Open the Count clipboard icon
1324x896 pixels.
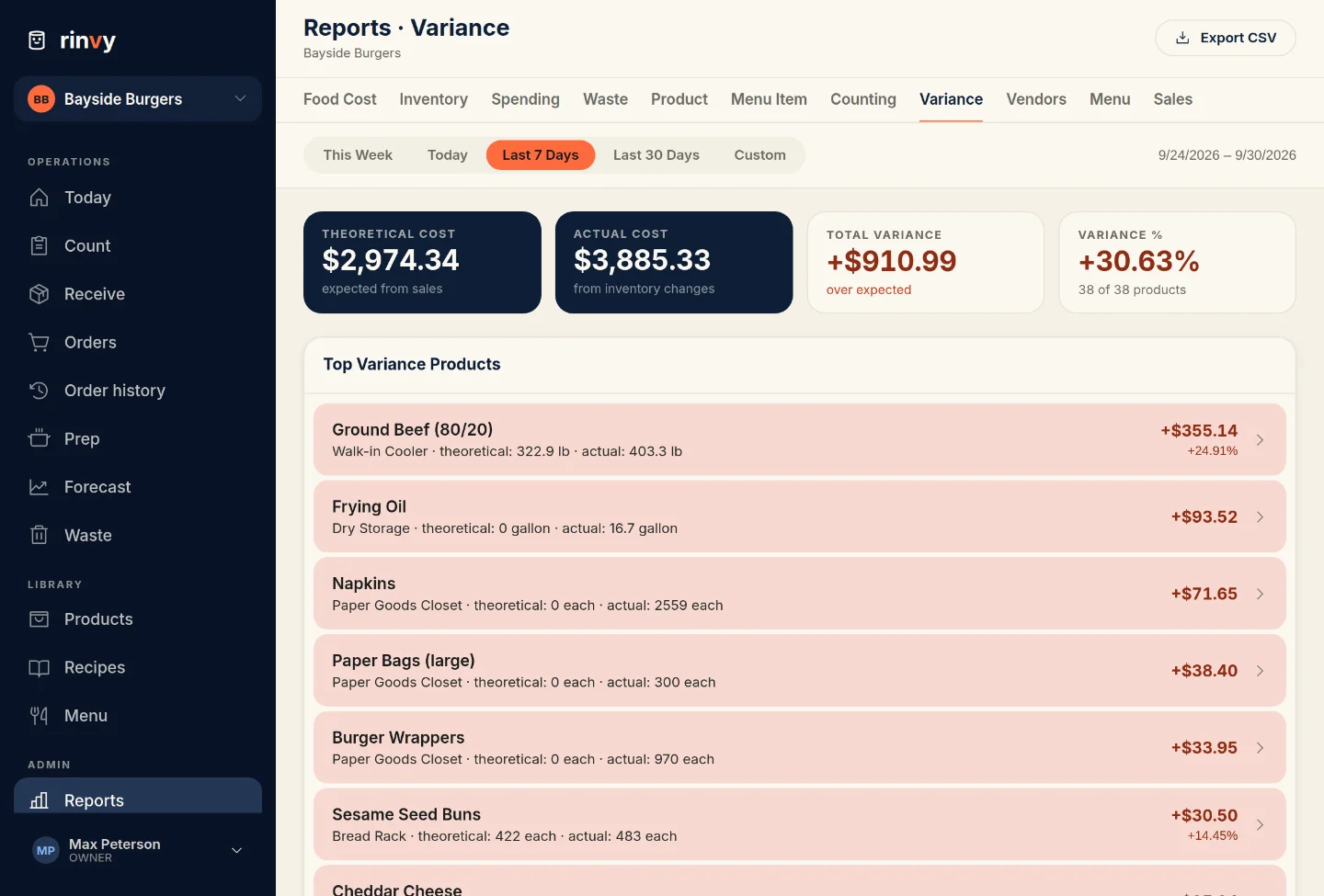click(x=39, y=245)
